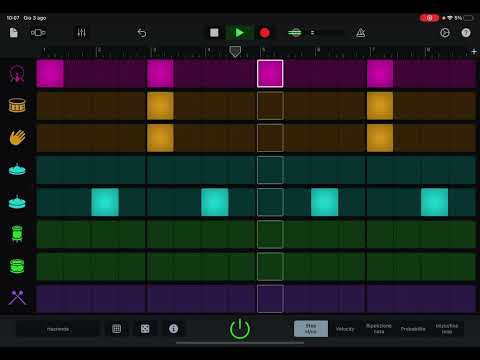480x360 pixels.
Task: Enable the outlined step in the upper cymbal row
Action: [x=270, y=170]
